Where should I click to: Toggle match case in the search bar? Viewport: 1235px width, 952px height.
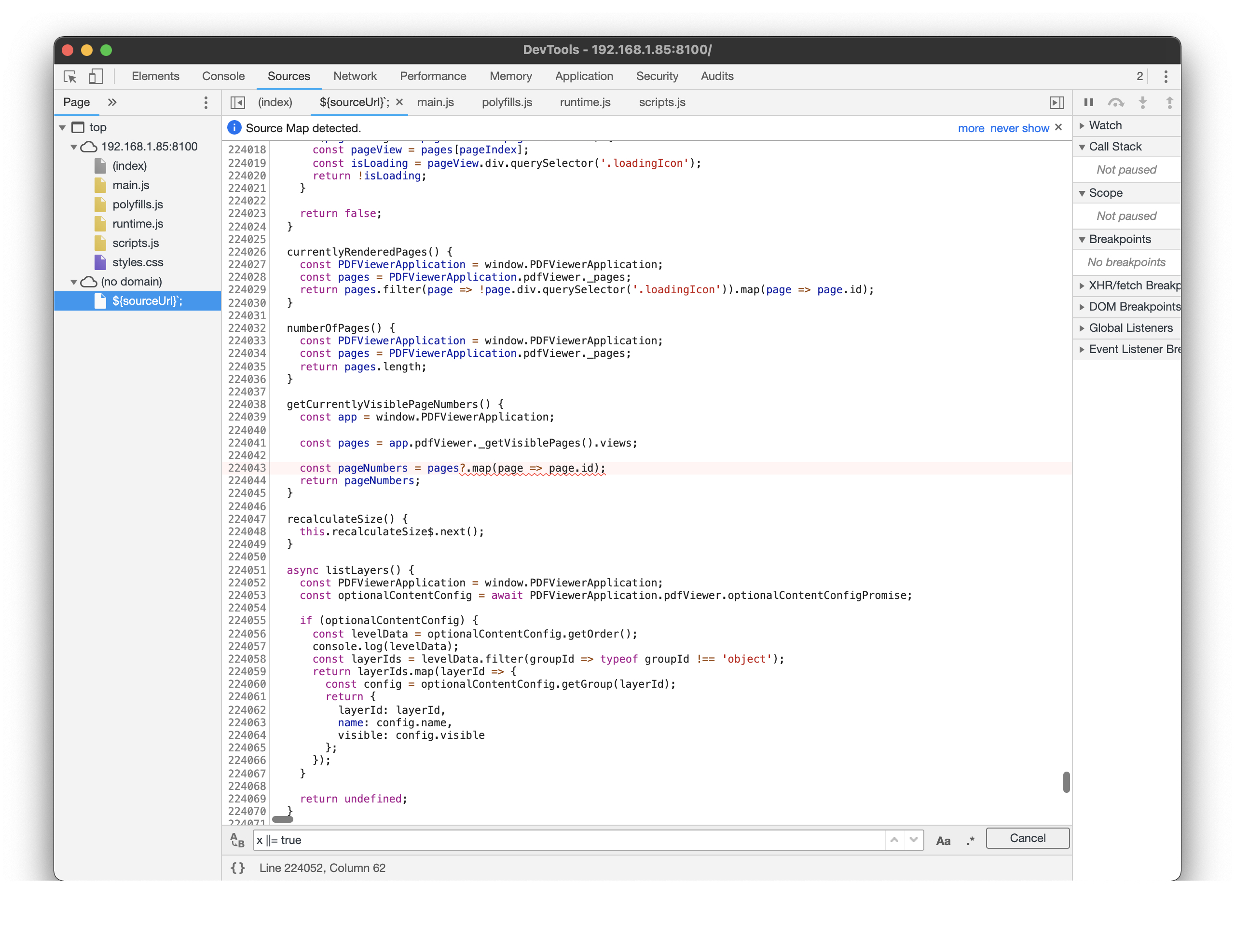coord(943,841)
